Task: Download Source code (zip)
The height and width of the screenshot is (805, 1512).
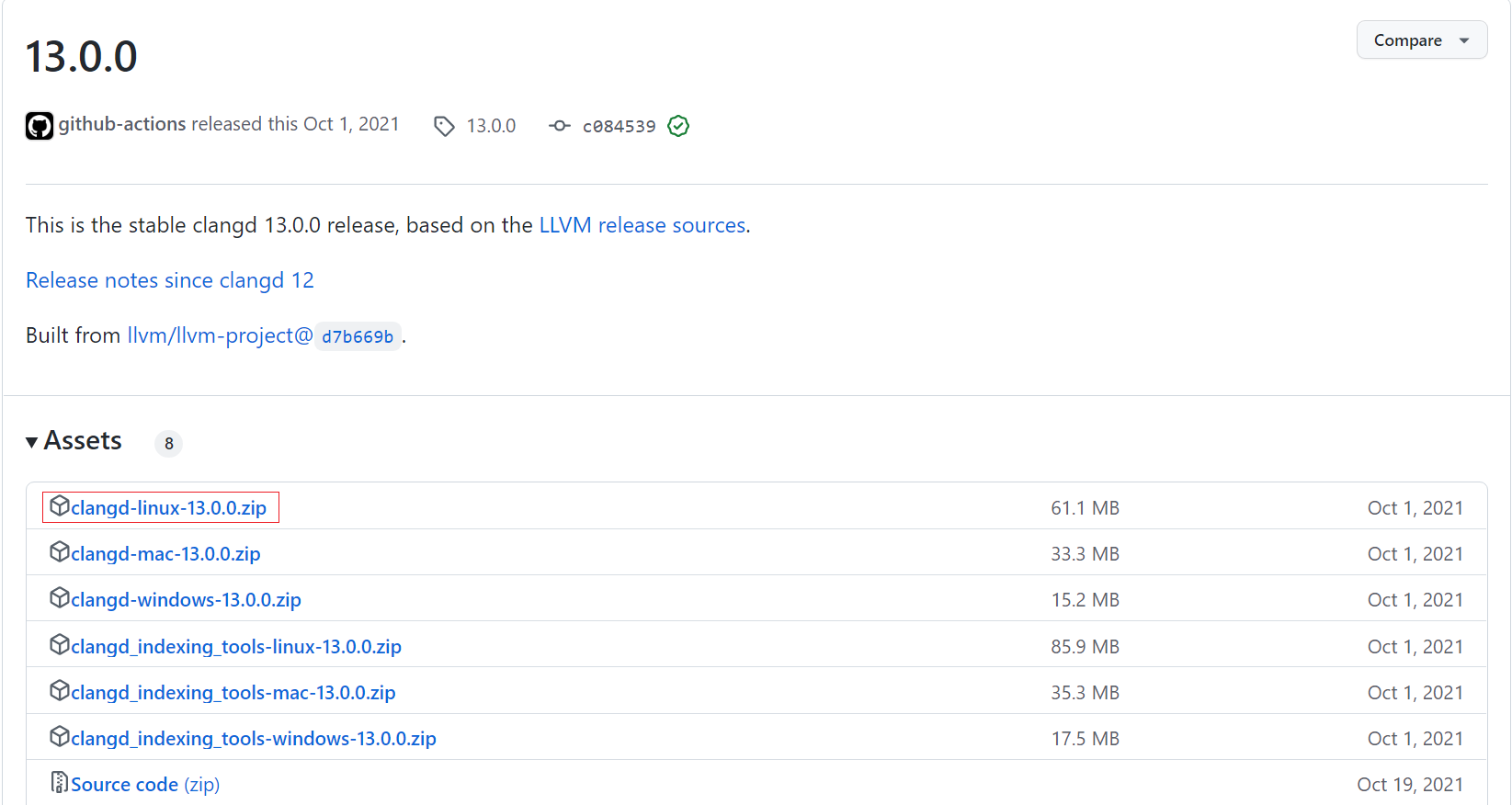Action: pyautogui.click(x=145, y=785)
